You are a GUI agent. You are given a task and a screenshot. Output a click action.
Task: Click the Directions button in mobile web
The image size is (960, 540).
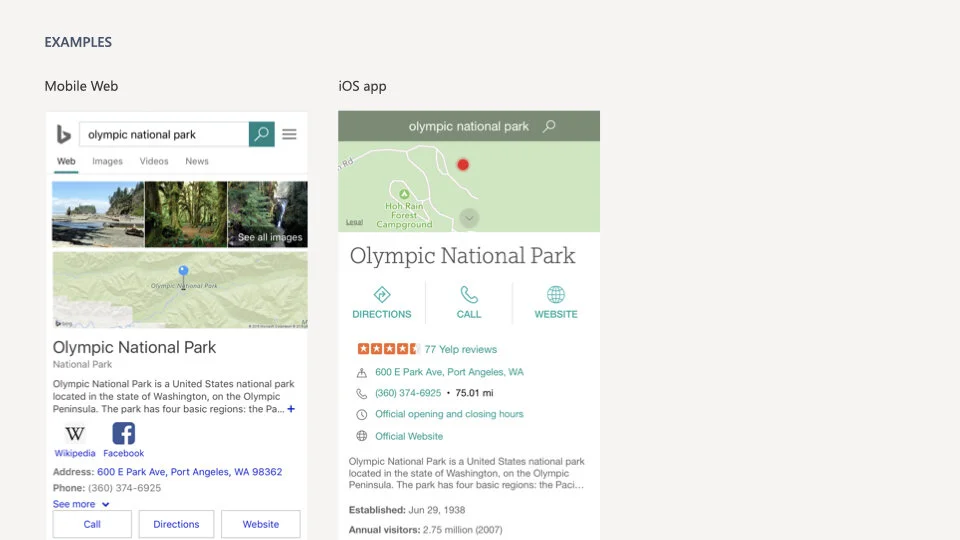[176, 524]
